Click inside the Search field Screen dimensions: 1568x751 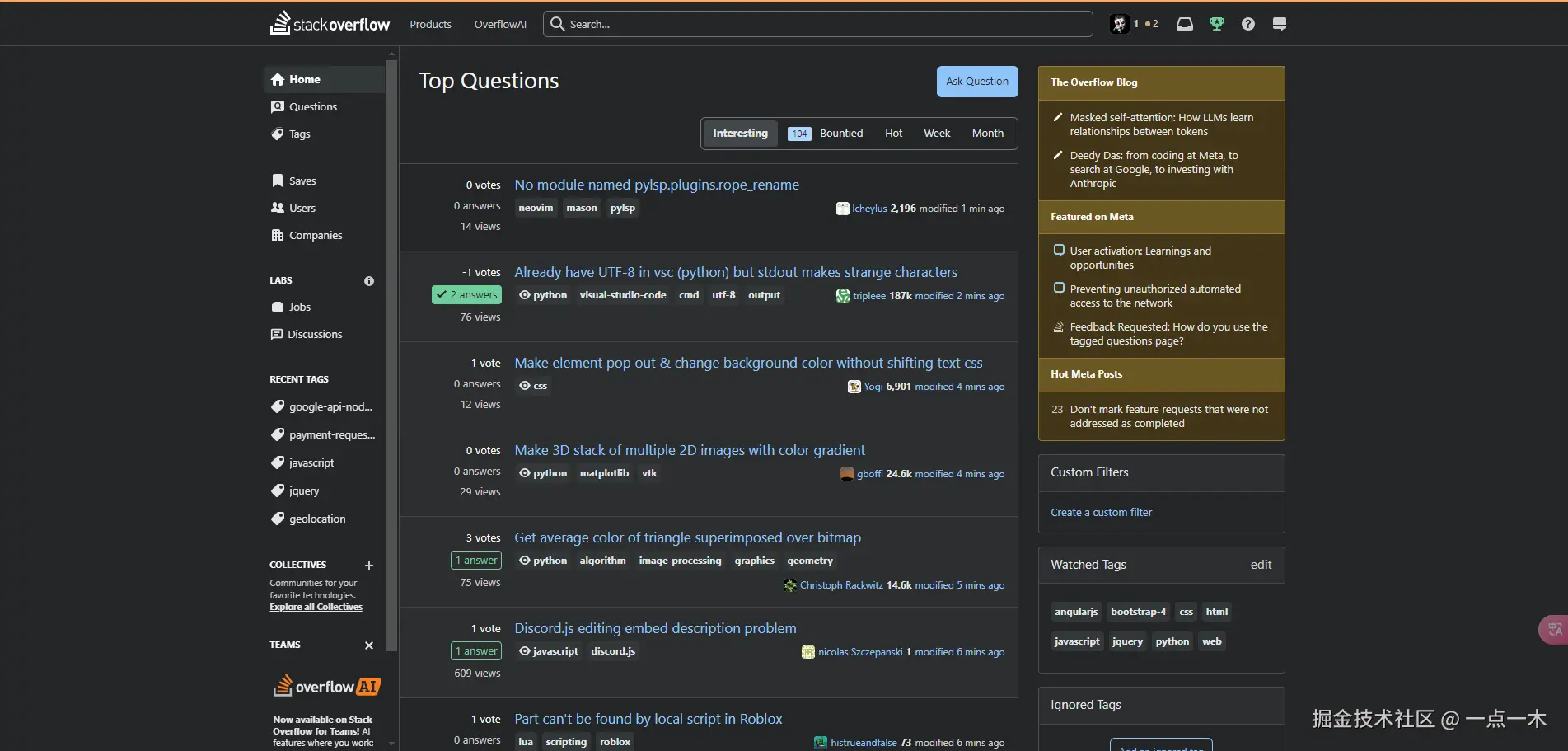coord(817,24)
